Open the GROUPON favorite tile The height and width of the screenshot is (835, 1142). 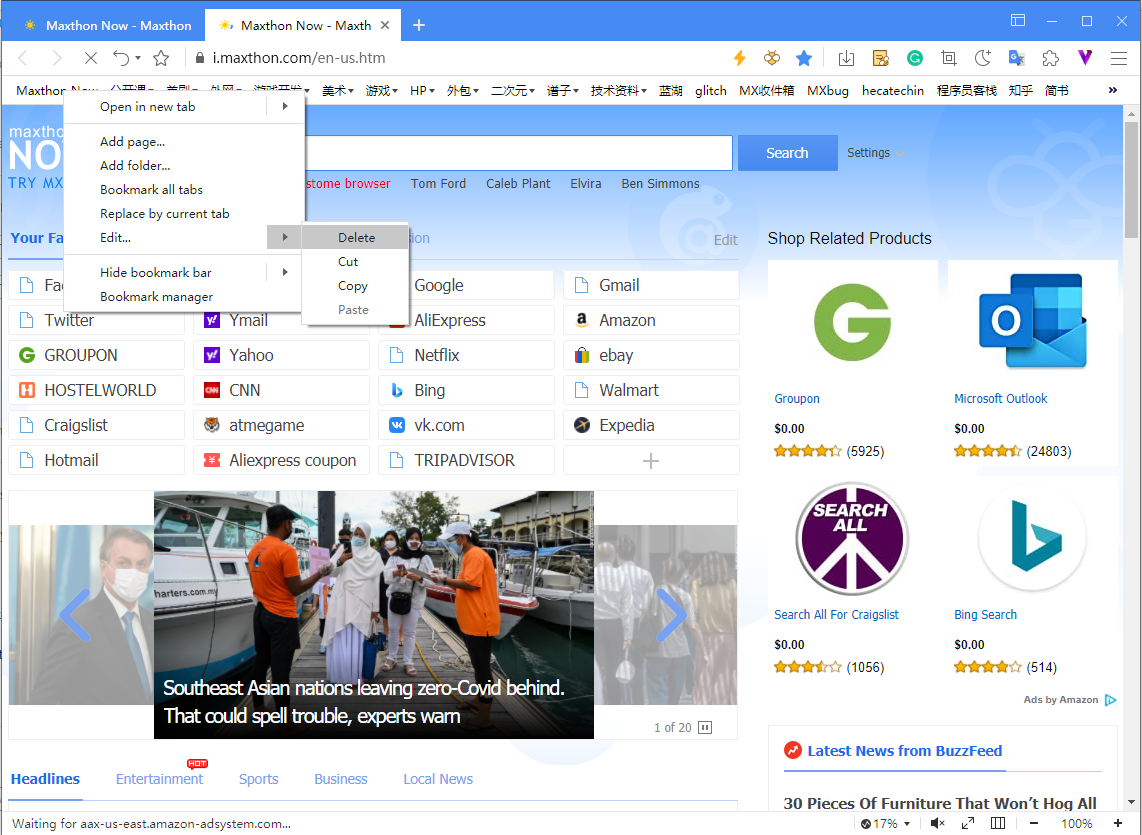click(x=96, y=355)
